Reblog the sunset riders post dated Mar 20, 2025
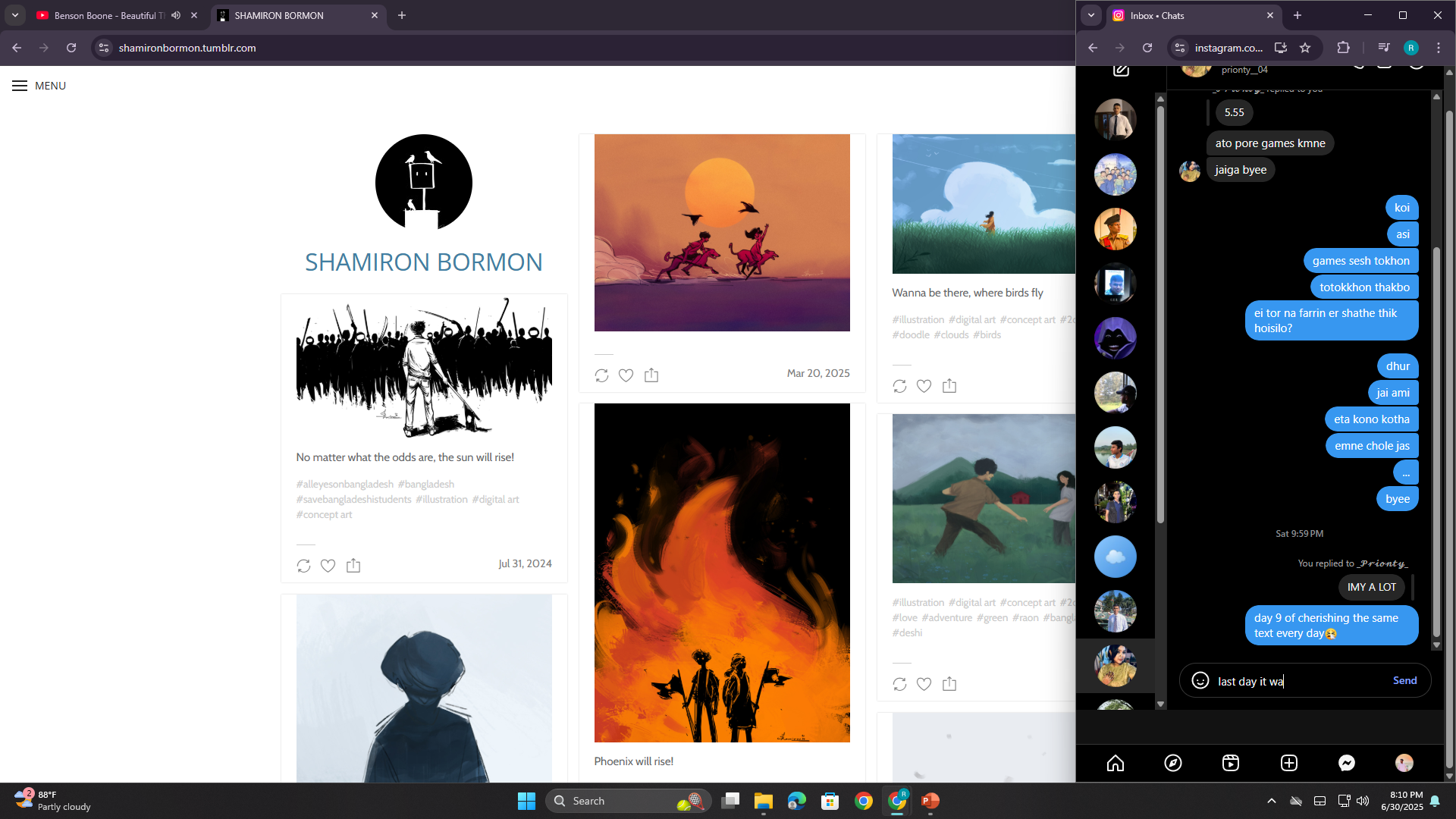The width and height of the screenshot is (1456, 819). [601, 375]
